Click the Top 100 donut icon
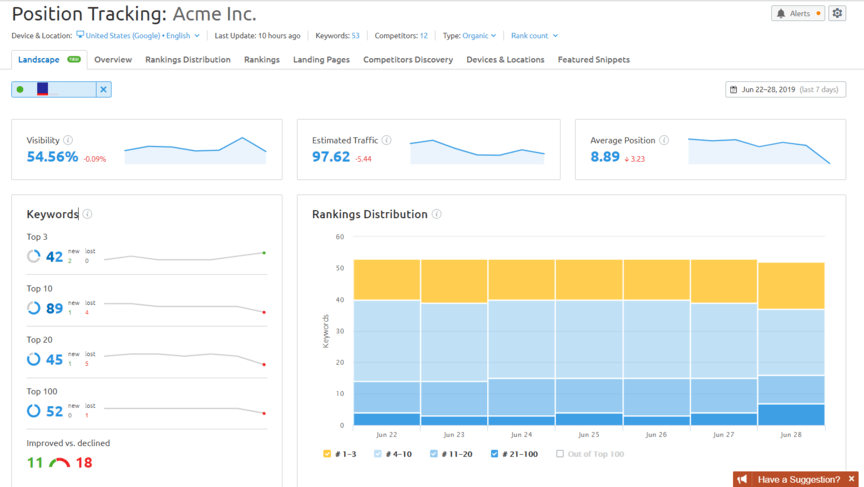Screen dimensions: 864x487 click(34, 410)
